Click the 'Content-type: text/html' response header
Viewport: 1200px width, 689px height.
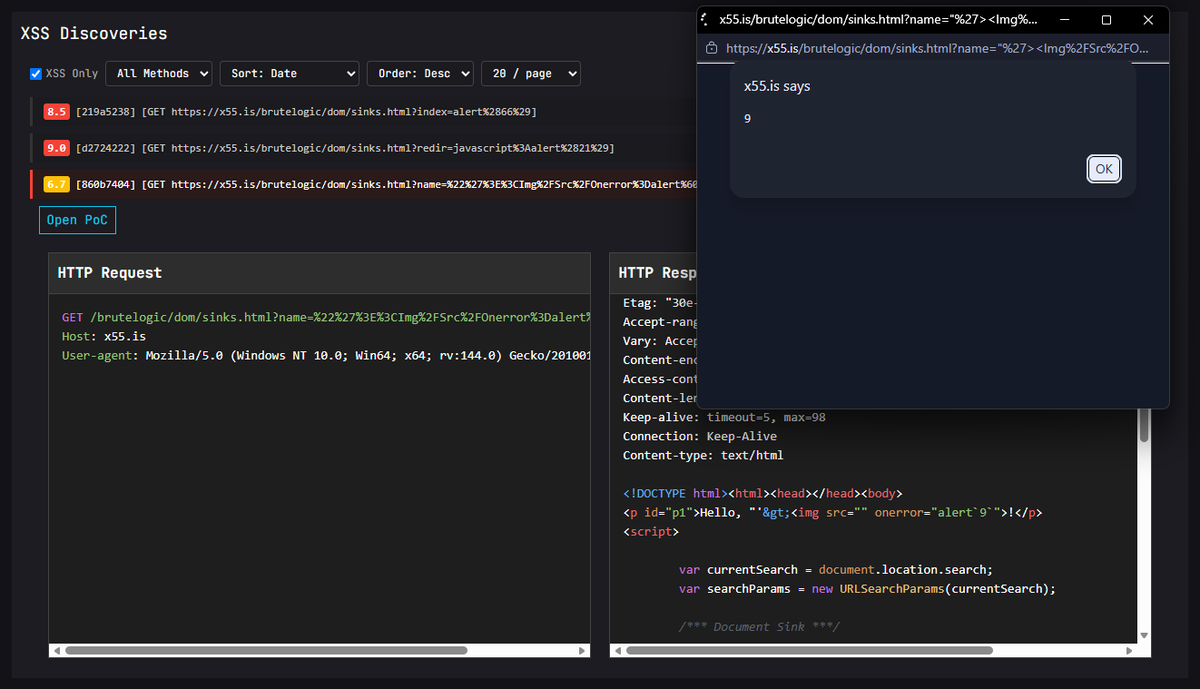point(703,455)
